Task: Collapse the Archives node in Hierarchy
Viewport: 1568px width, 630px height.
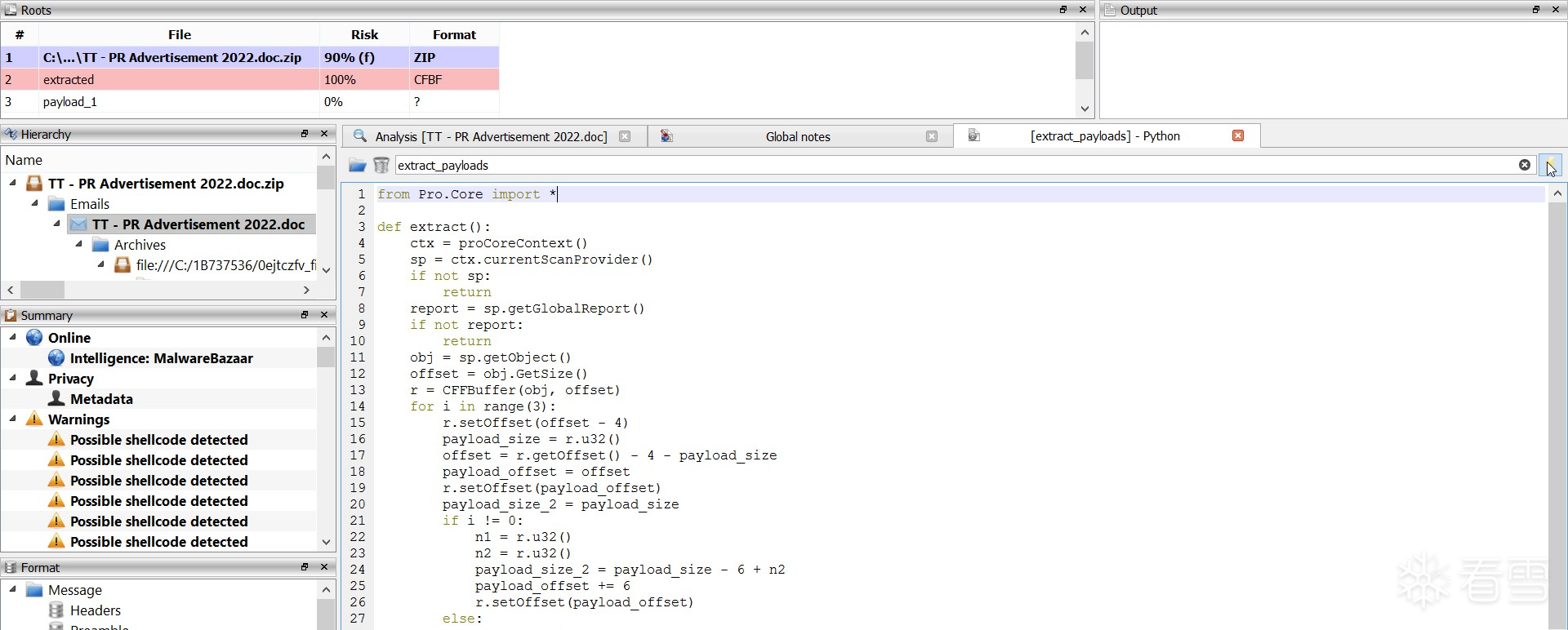Action: (79, 244)
